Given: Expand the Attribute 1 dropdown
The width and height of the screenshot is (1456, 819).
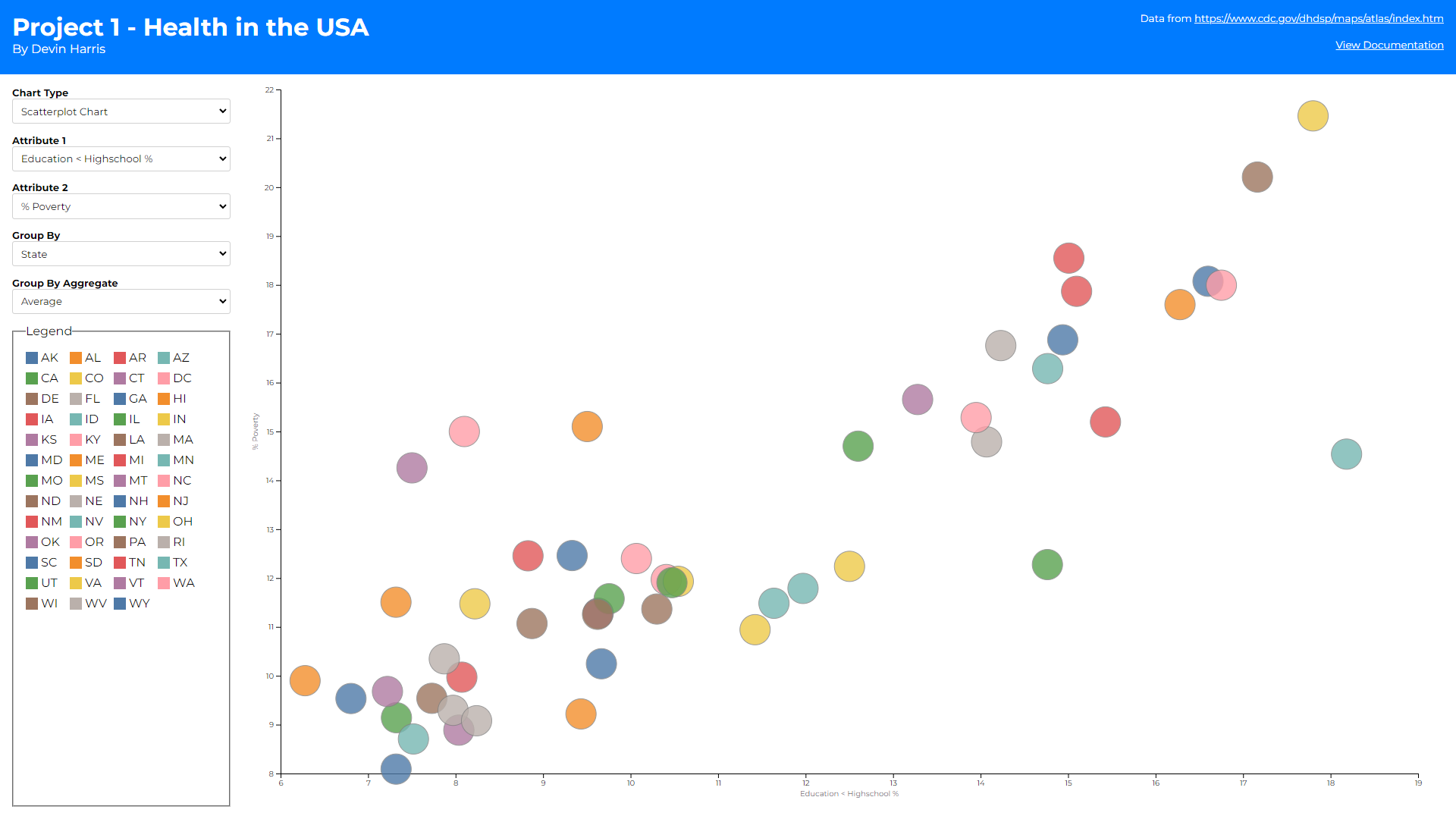Looking at the screenshot, I should click(121, 159).
